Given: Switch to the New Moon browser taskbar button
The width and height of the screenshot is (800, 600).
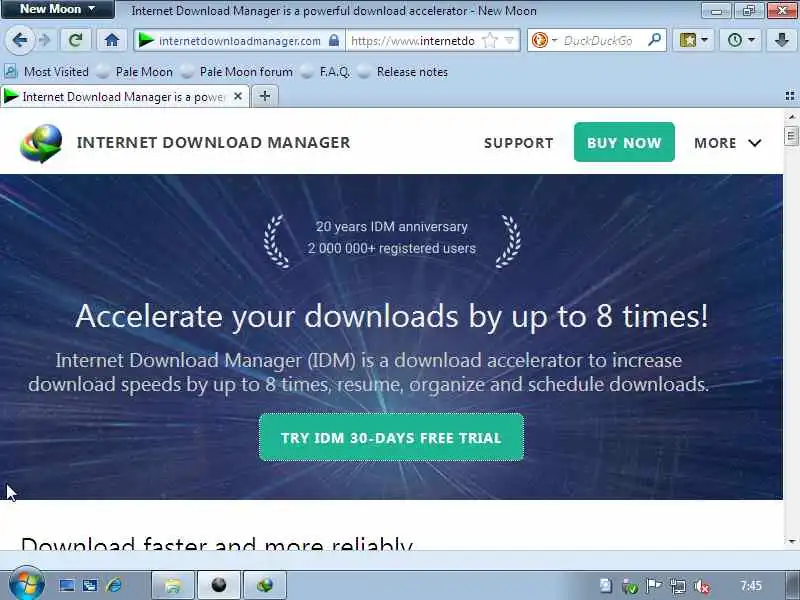Looking at the screenshot, I should (219, 585).
